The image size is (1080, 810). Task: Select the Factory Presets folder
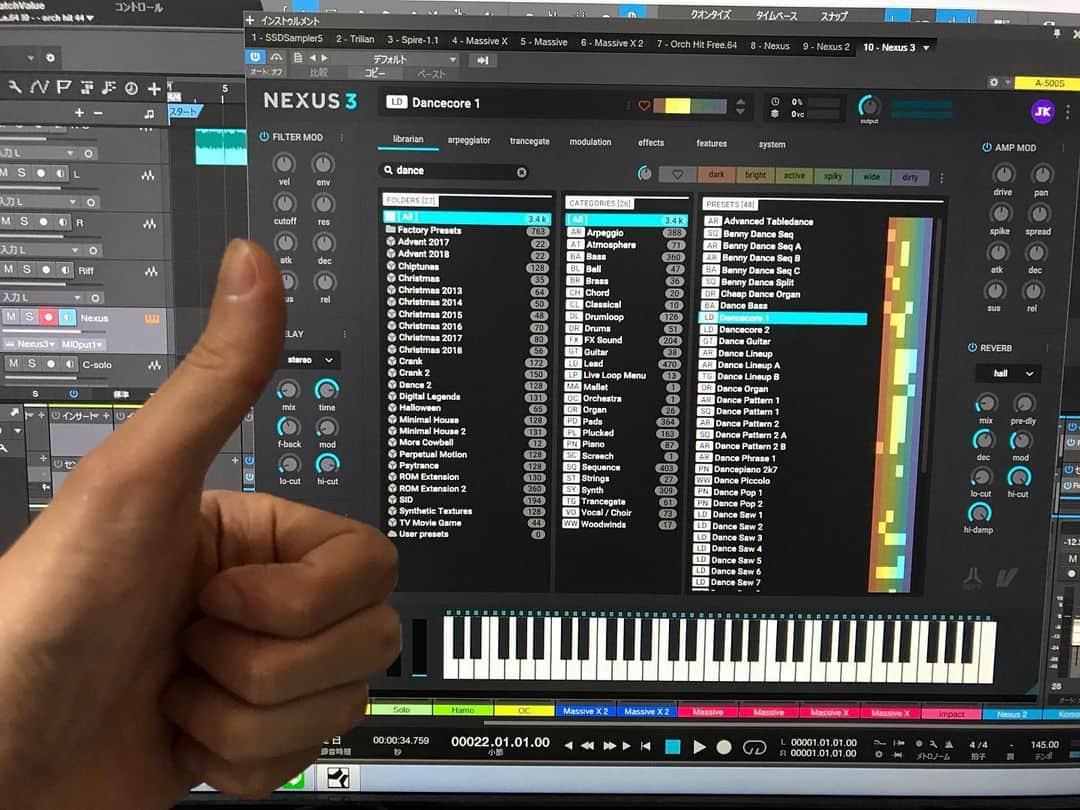[467, 230]
